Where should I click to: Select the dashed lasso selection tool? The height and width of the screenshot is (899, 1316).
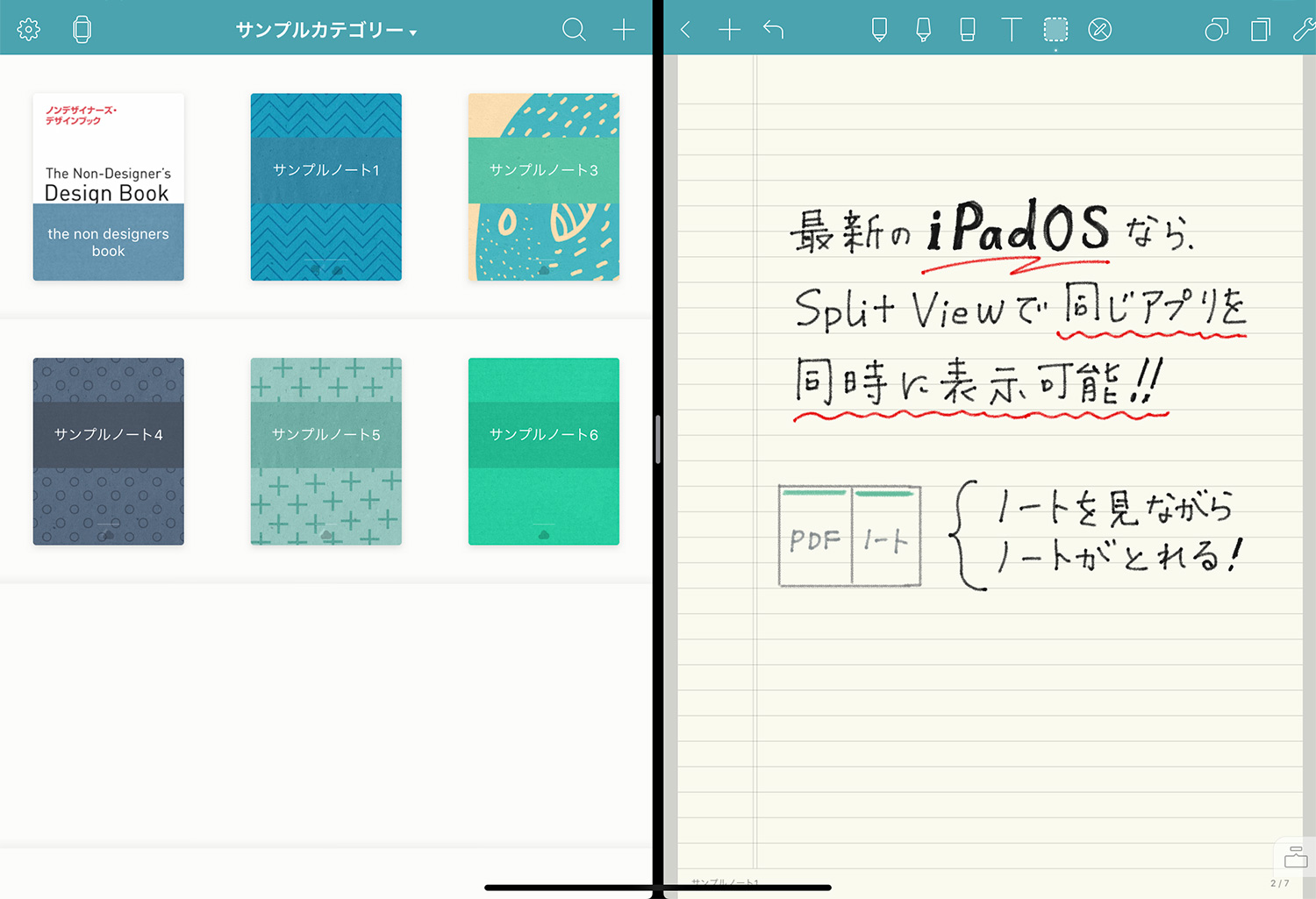[x=1055, y=30]
